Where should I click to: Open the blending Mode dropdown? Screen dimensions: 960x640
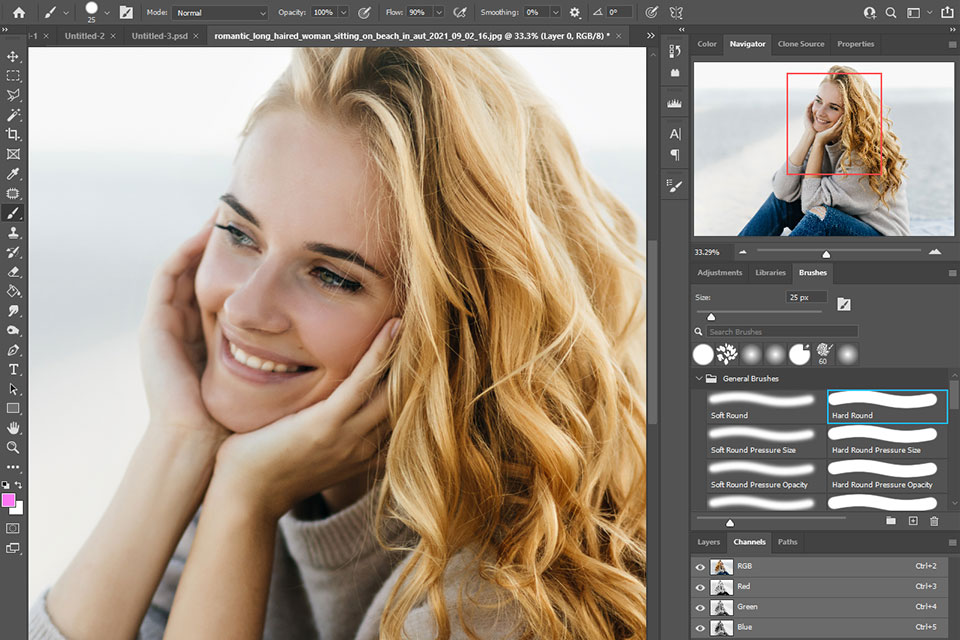tap(220, 13)
